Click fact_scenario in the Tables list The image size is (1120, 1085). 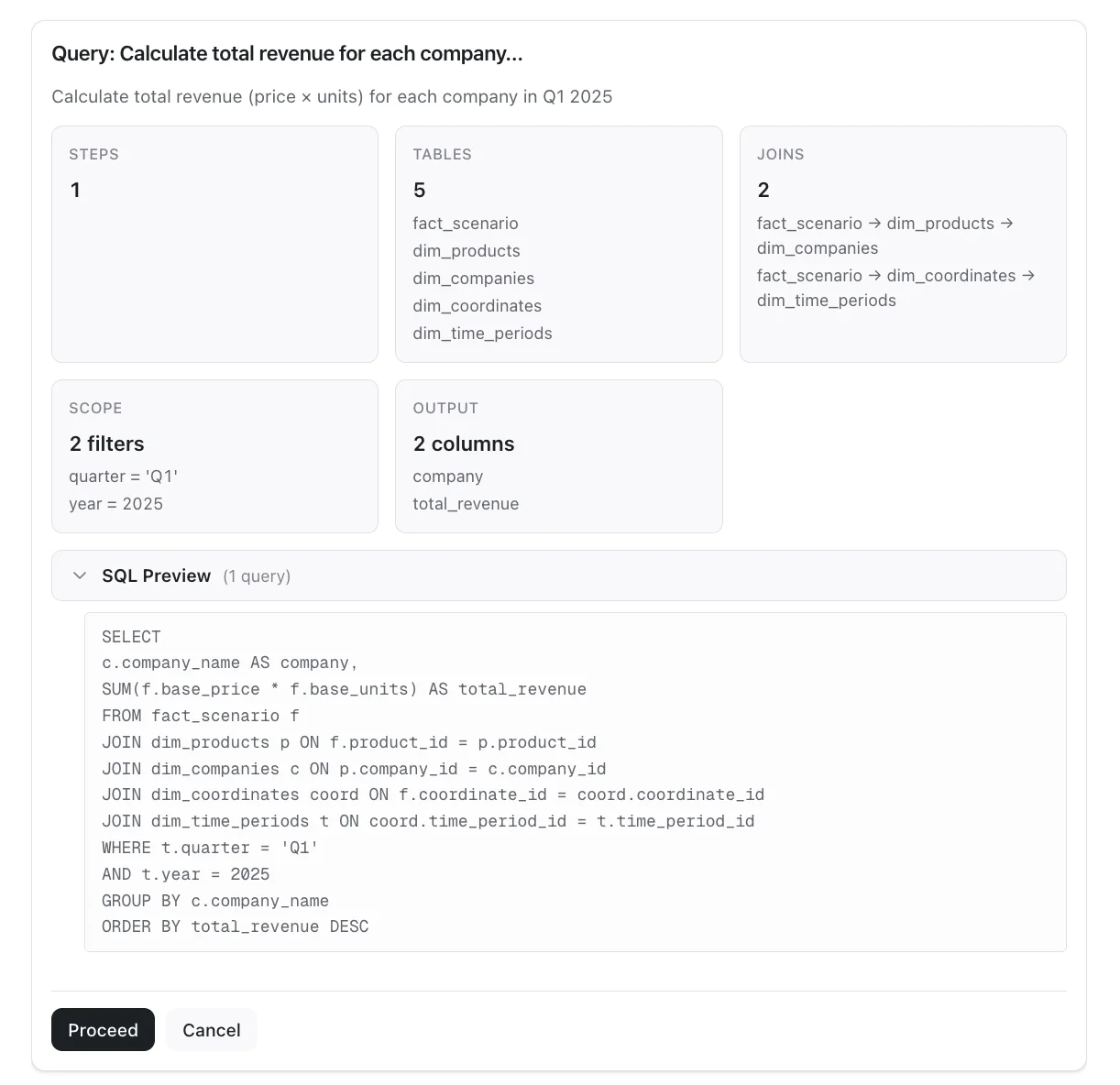[466, 224]
